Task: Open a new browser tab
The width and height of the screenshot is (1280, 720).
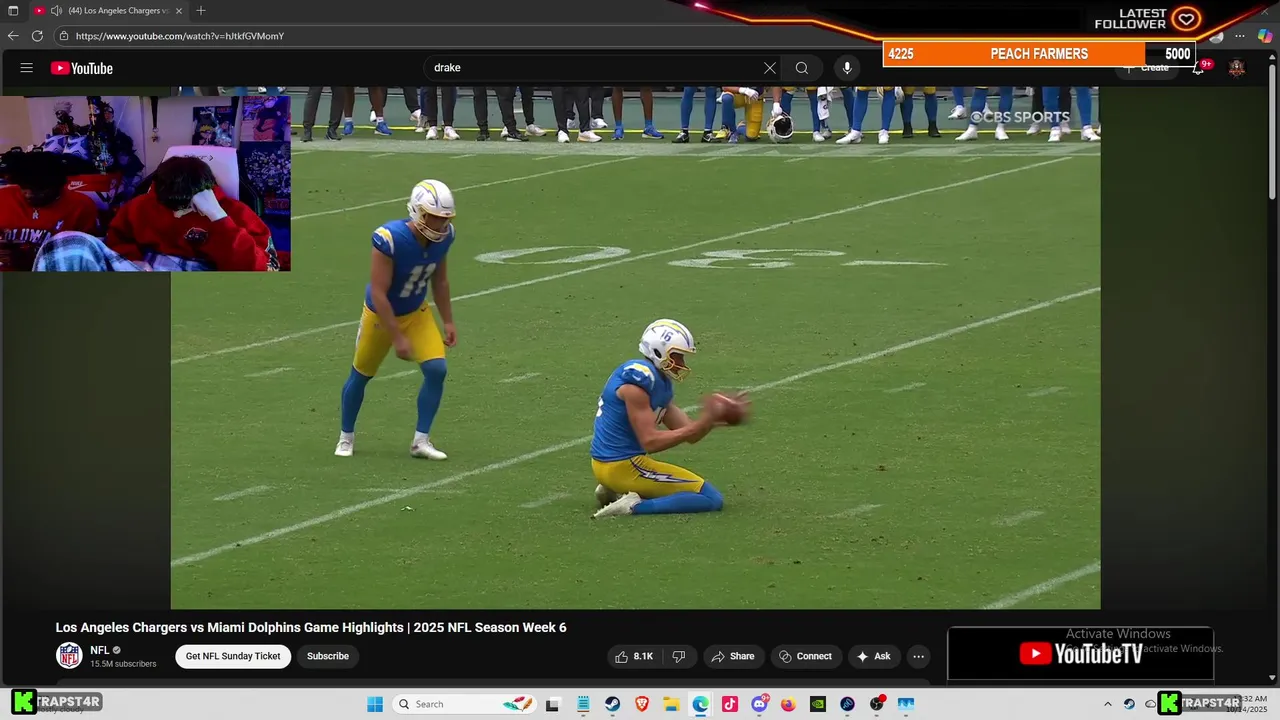Action: click(201, 11)
